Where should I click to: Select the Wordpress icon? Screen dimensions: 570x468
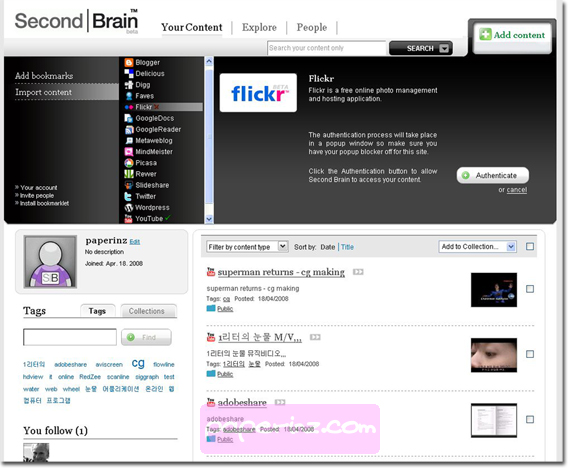click(x=129, y=208)
